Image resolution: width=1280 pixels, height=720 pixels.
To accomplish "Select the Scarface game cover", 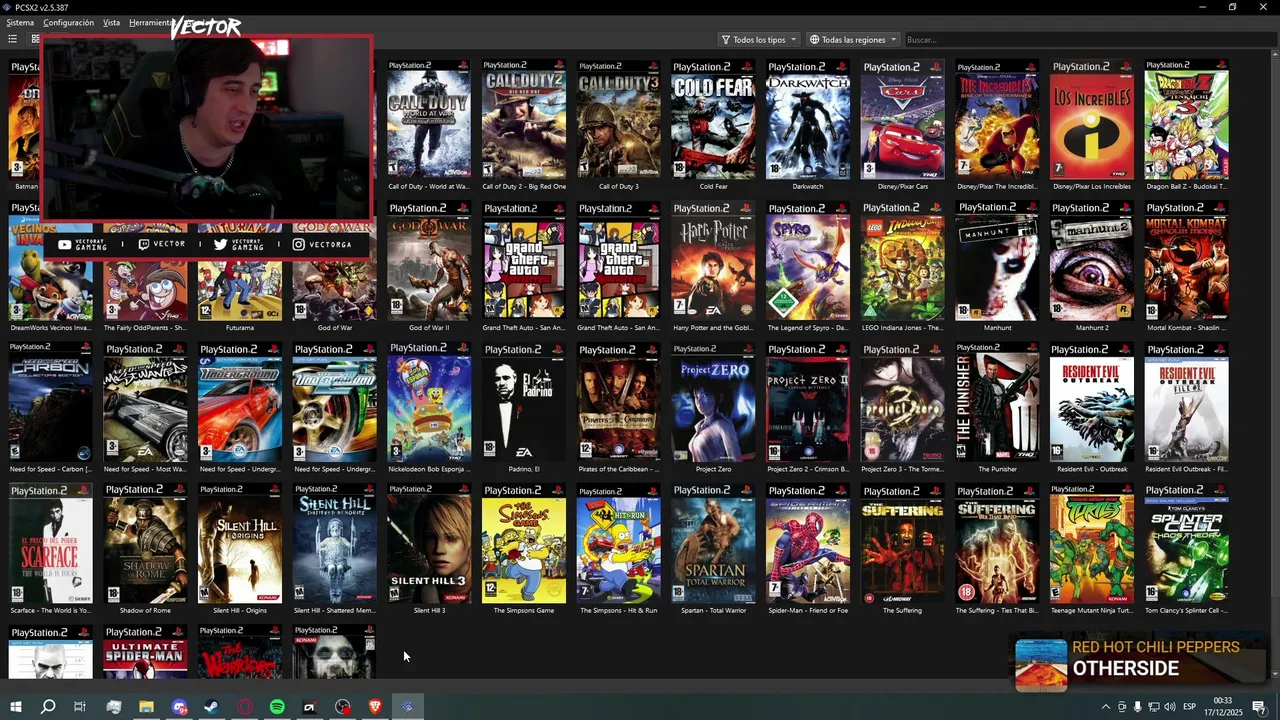I will pyautogui.click(x=50, y=545).
